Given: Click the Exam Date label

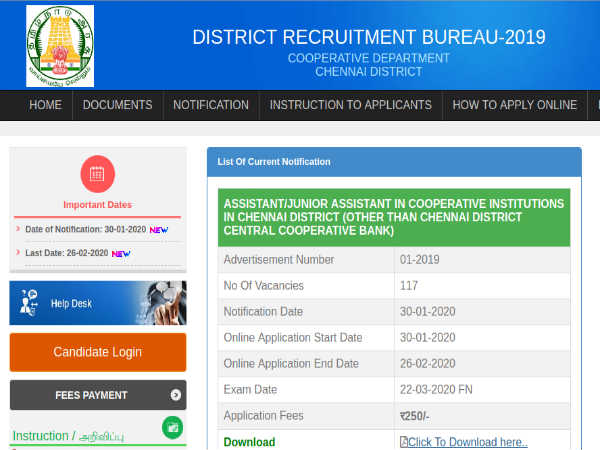Looking at the screenshot, I should pos(250,390).
